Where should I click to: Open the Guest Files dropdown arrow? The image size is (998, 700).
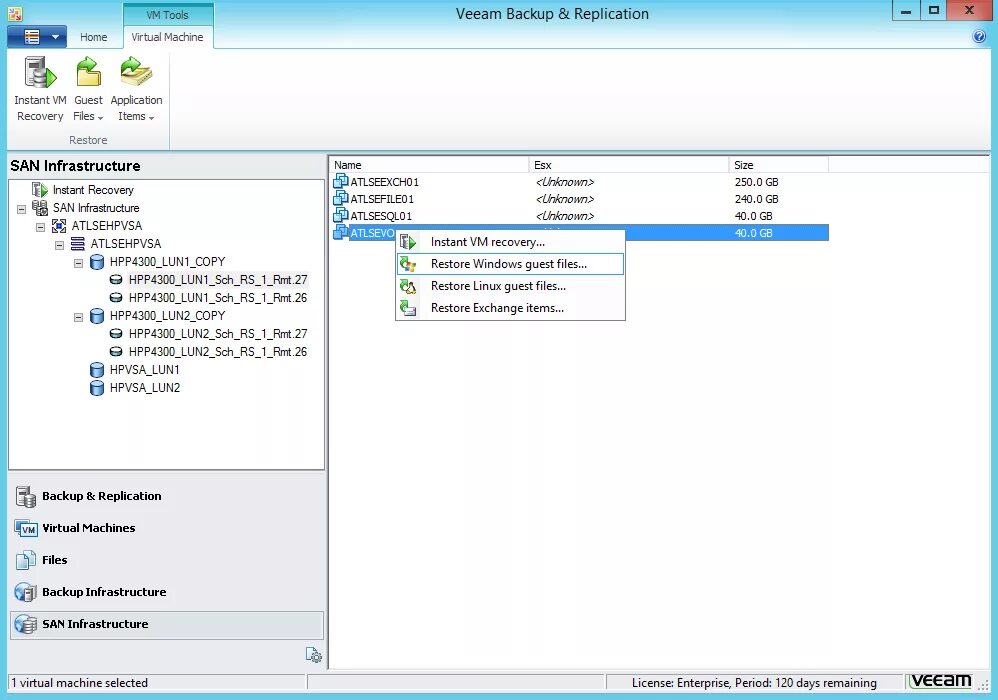pyautogui.click(x=101, y=118)
